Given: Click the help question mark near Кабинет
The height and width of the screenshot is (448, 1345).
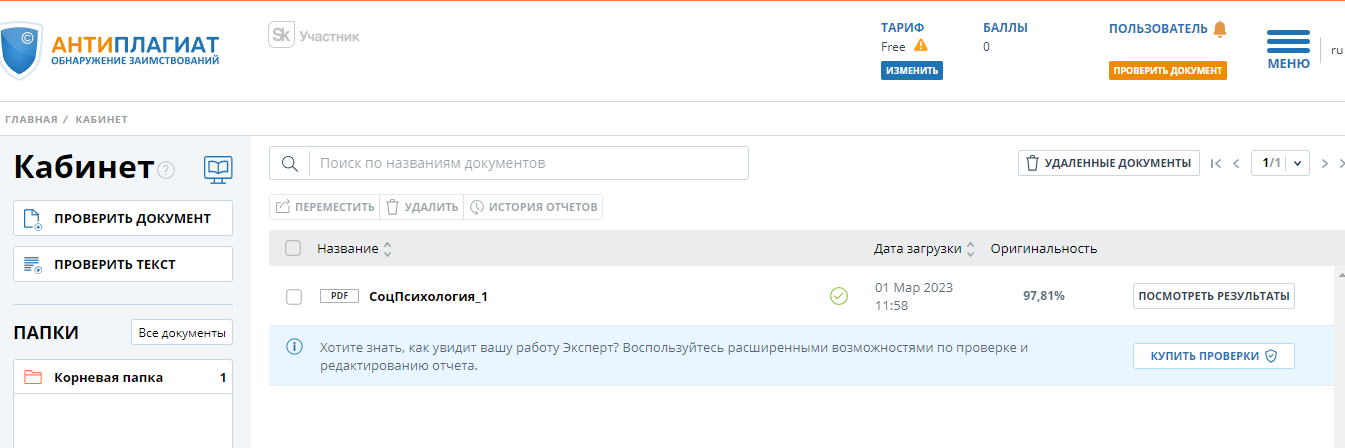Looking at the screenshot, I should 166,170.
